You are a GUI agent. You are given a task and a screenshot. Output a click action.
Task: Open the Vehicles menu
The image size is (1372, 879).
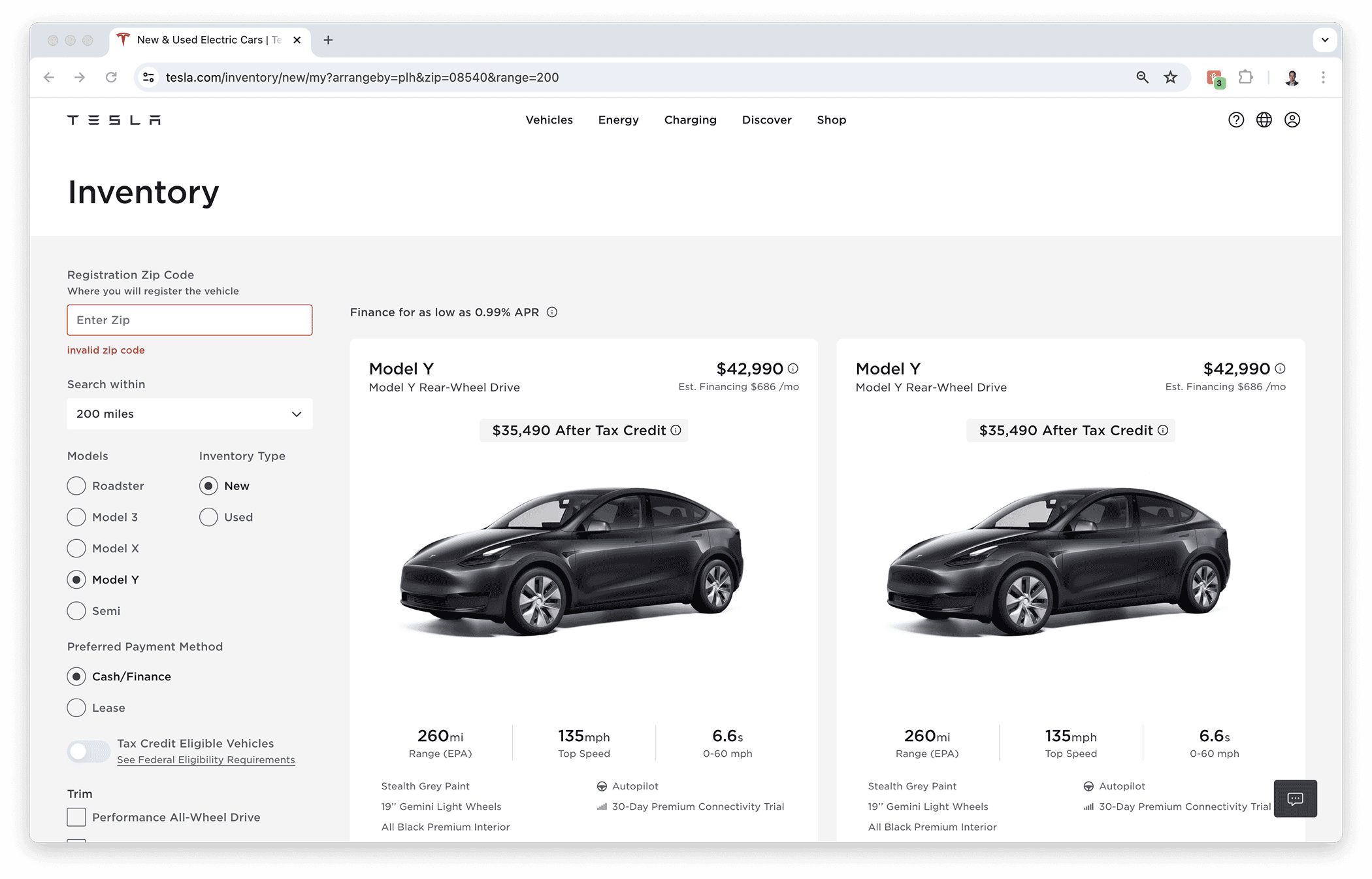(549, 120)
